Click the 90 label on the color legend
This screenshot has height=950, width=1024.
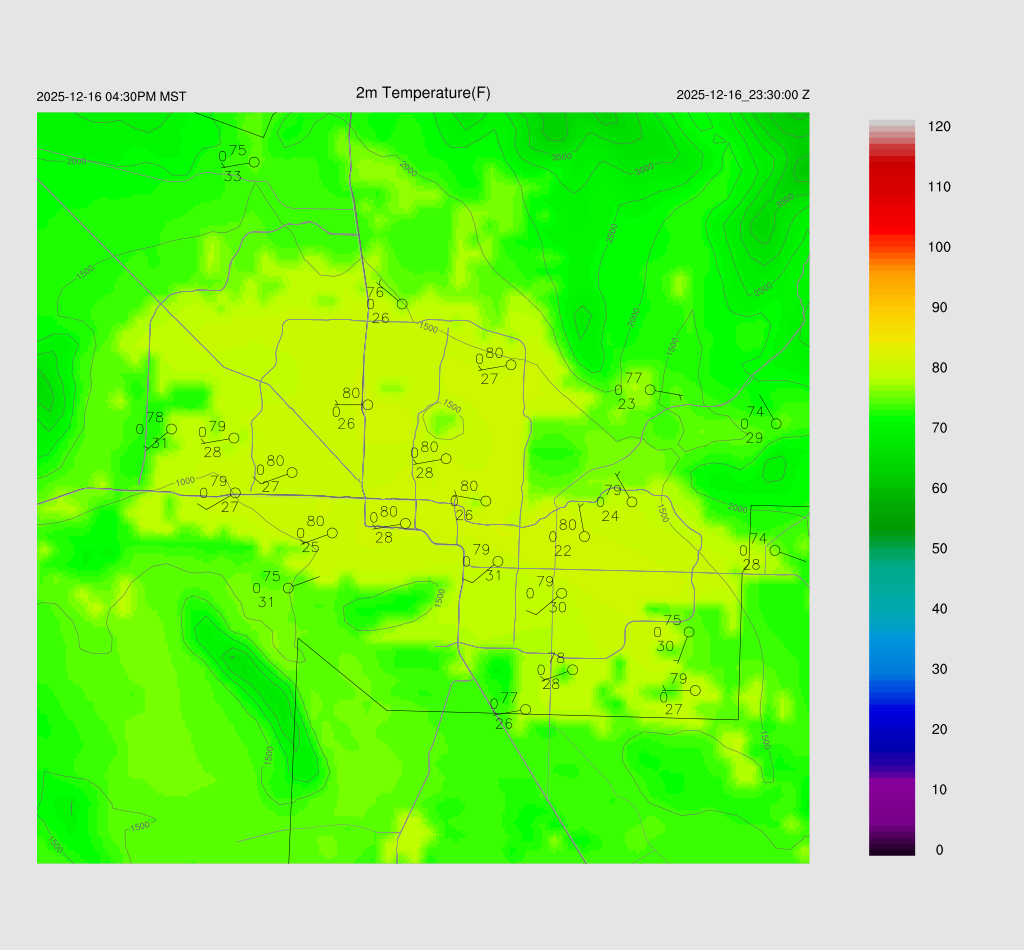point(939,308)
